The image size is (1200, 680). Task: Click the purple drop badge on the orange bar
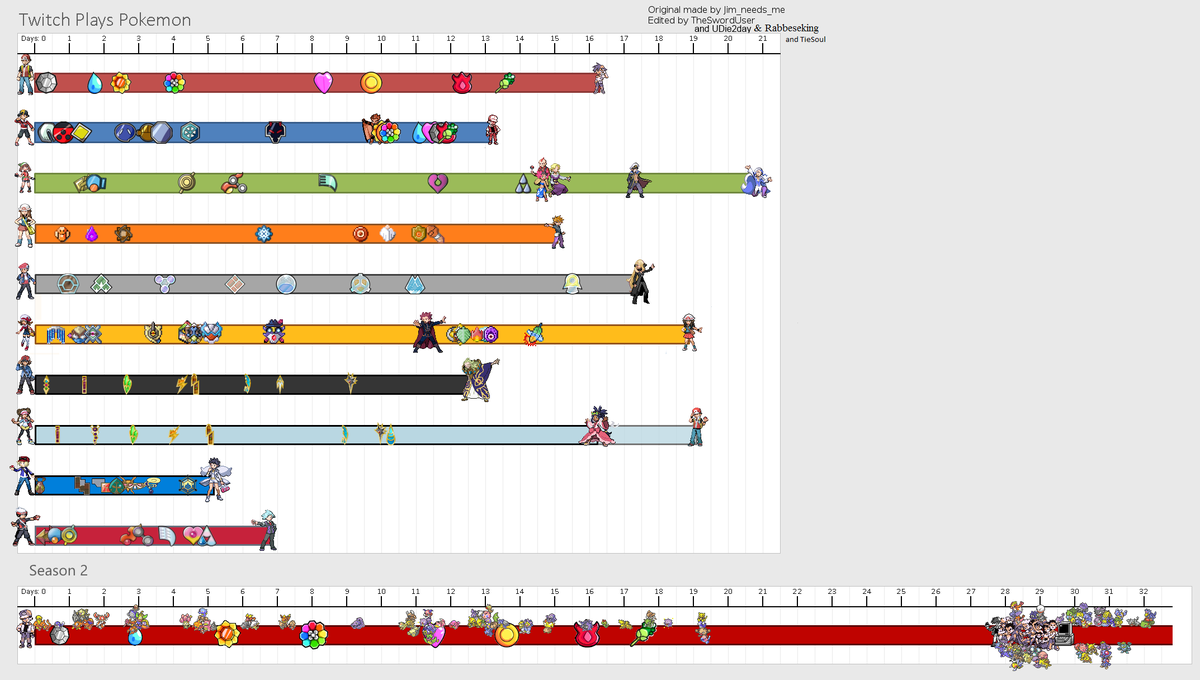(92, 234)
